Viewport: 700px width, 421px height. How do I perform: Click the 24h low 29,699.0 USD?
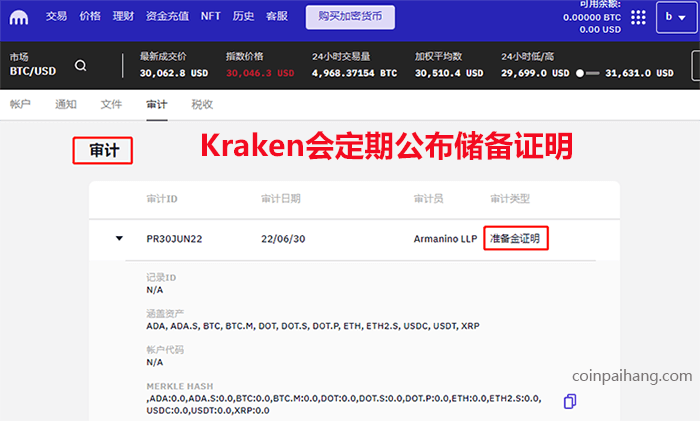pyautogui.click(x=535, y=73)
